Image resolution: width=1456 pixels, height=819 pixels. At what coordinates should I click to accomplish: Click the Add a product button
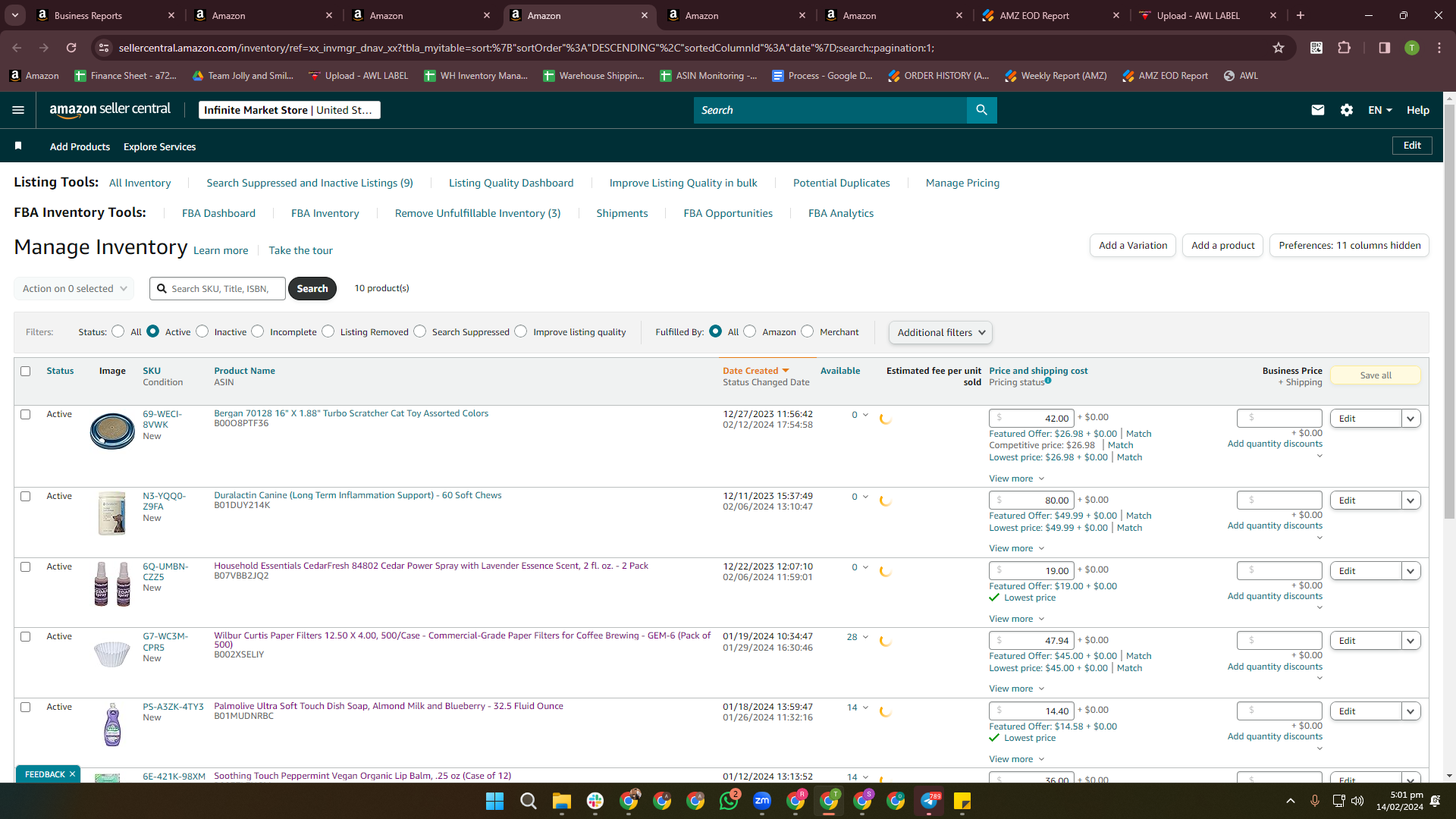(1222, 245)
